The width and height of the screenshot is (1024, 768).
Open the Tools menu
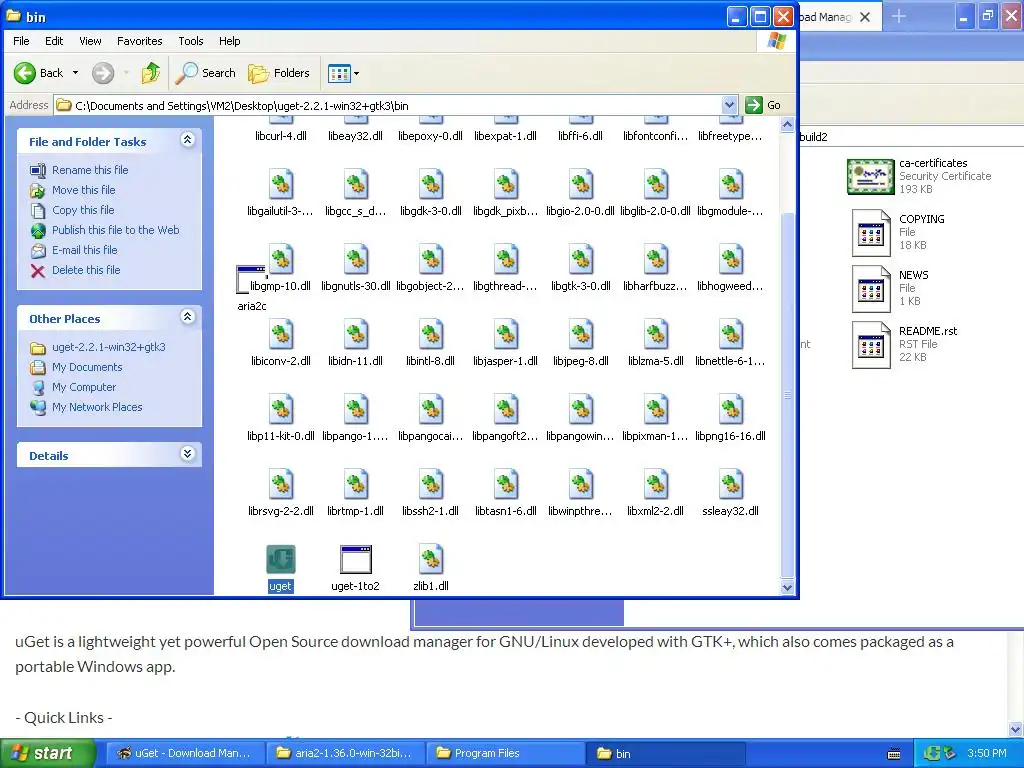[191, 41]
